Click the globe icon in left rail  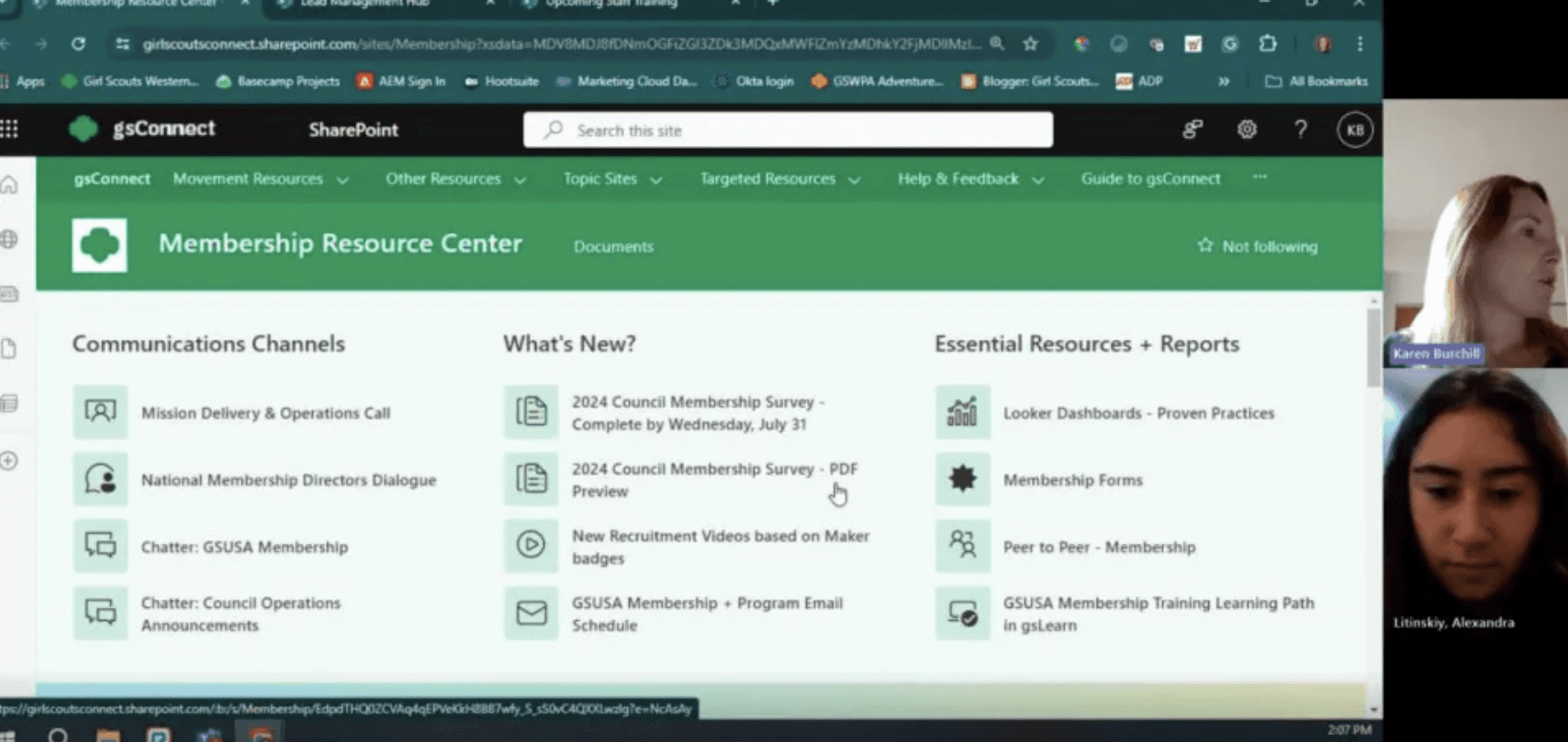[x=9, y=240]
